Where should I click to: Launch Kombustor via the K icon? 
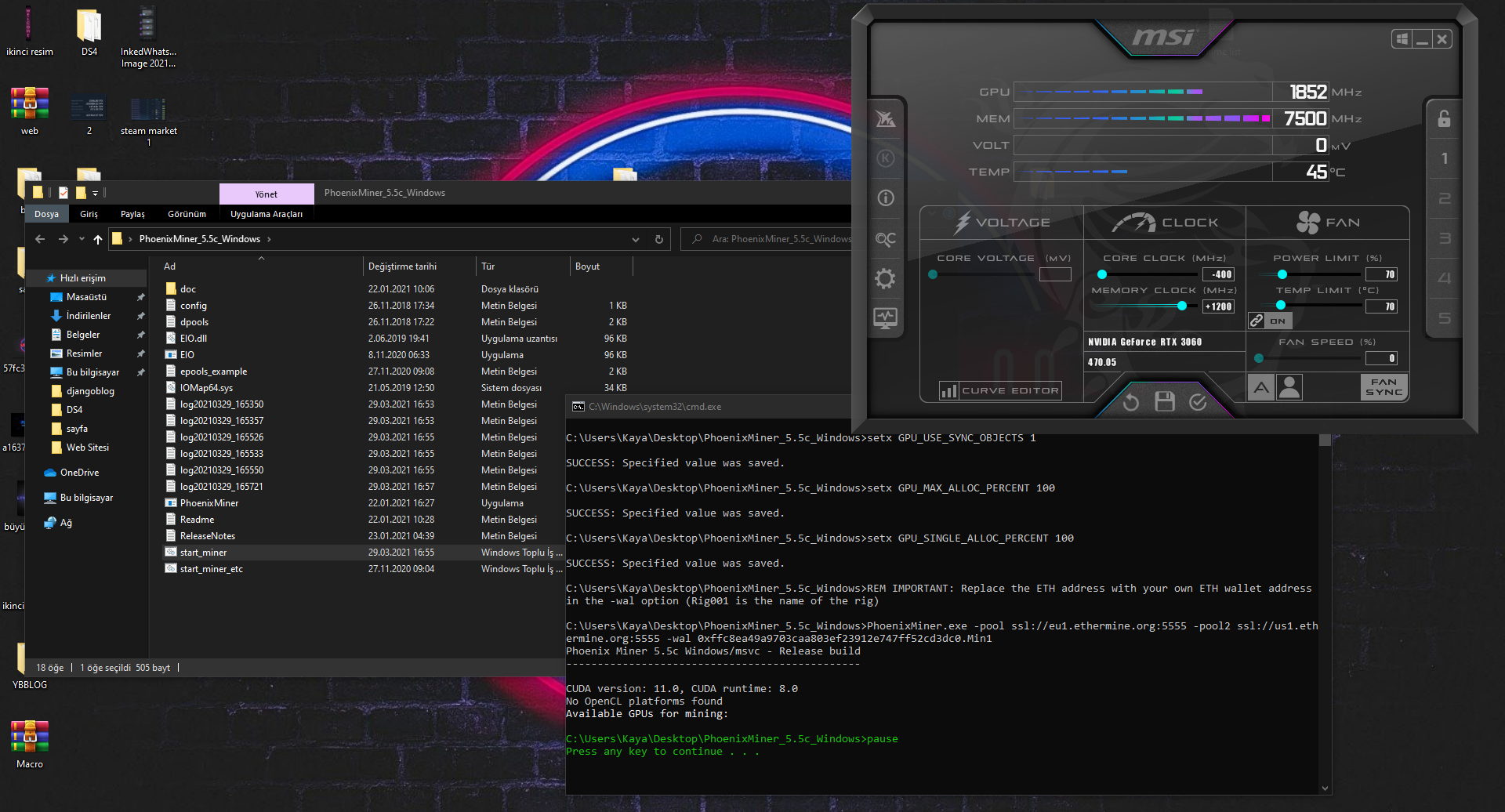click(886, 158)
